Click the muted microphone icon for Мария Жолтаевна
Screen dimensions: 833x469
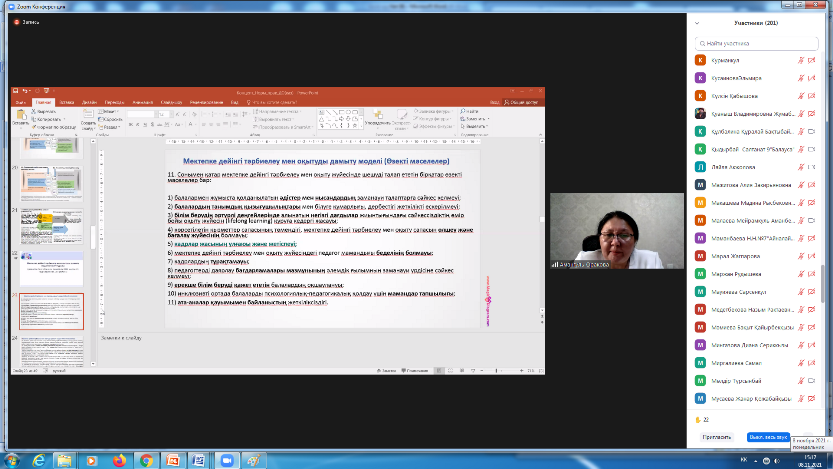tap(800, 255)
